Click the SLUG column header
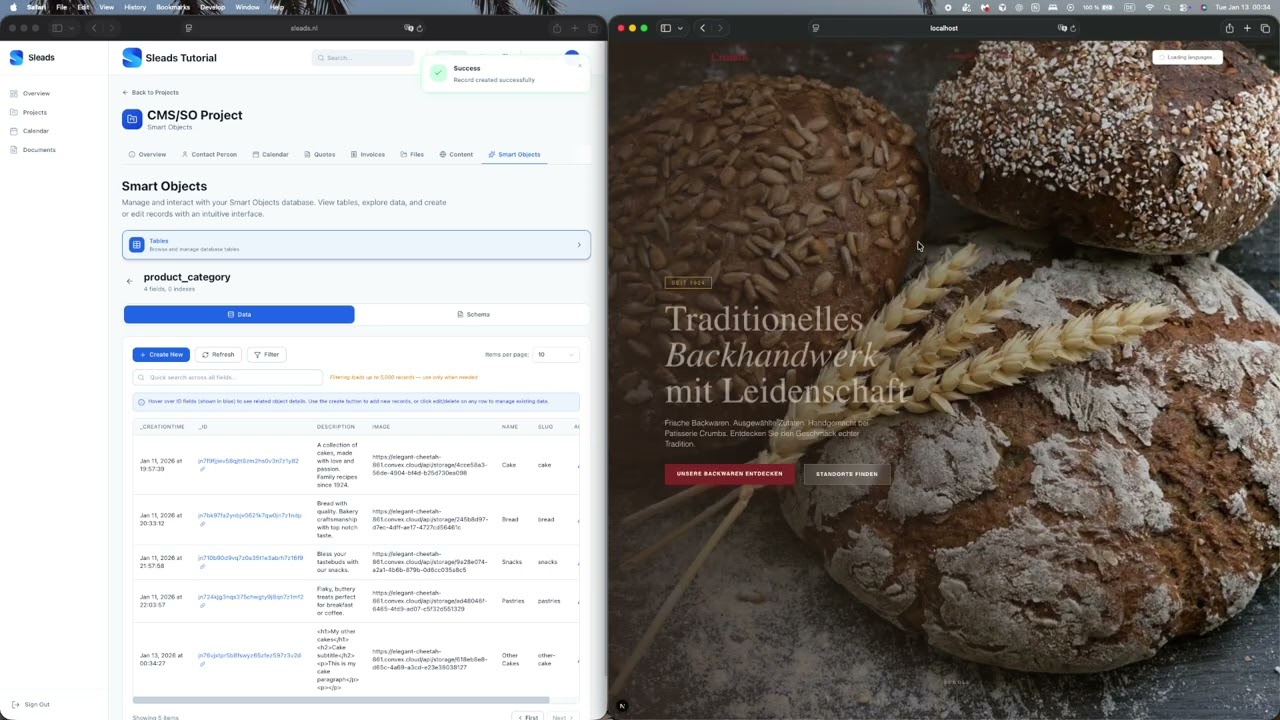The image size is (1280, 720). click(x=545, y=427)
